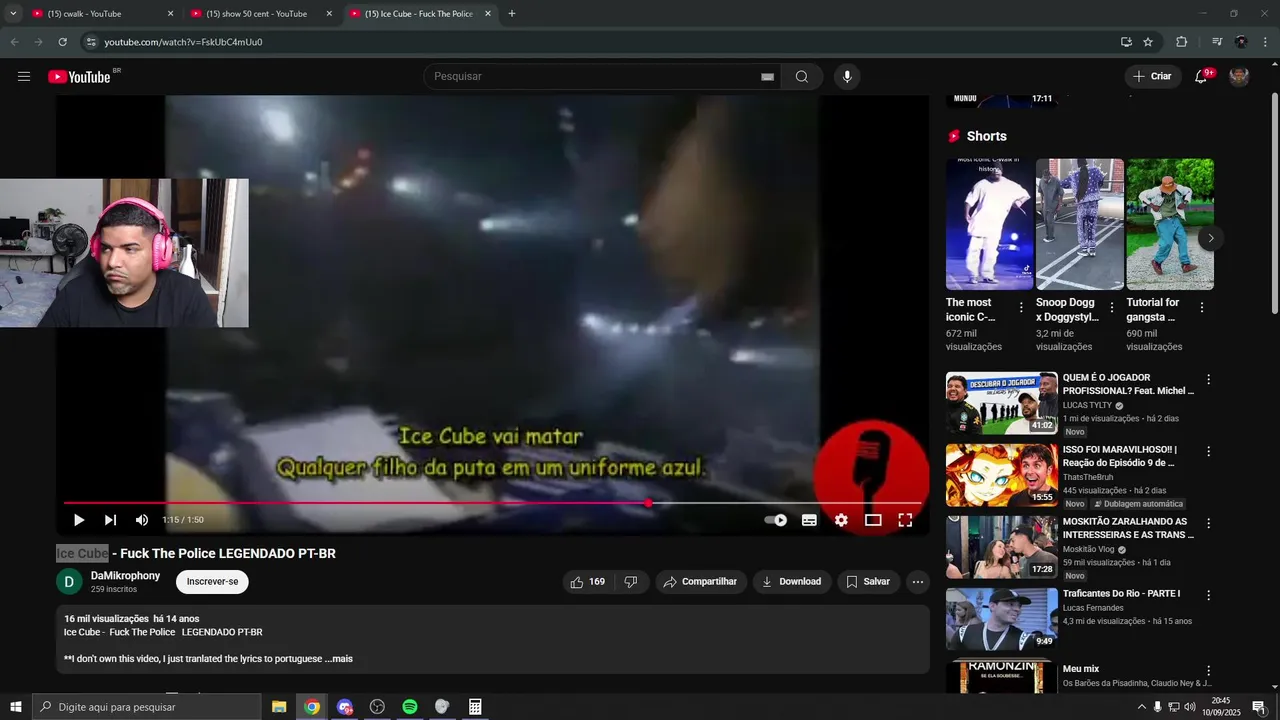The image size is (1280, 720).
Task: Open Chrome three-dot menu
Action: point(1265,42)
